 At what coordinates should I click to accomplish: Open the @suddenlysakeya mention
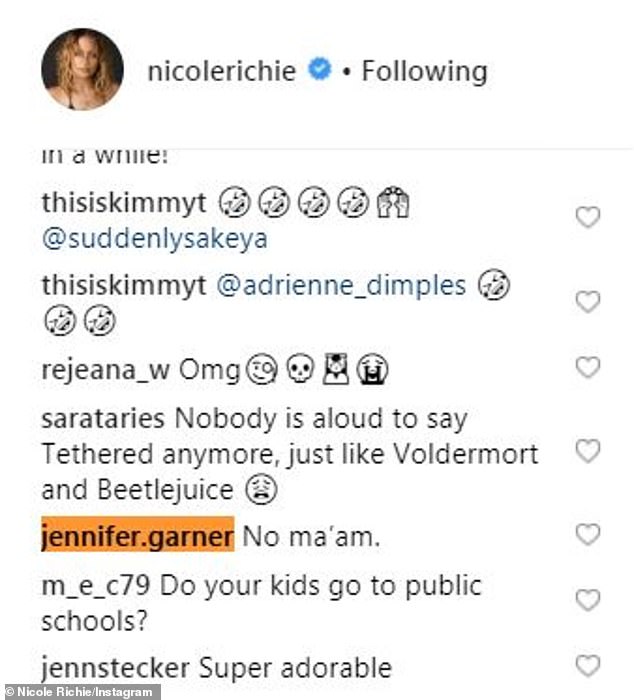point(155,240)
